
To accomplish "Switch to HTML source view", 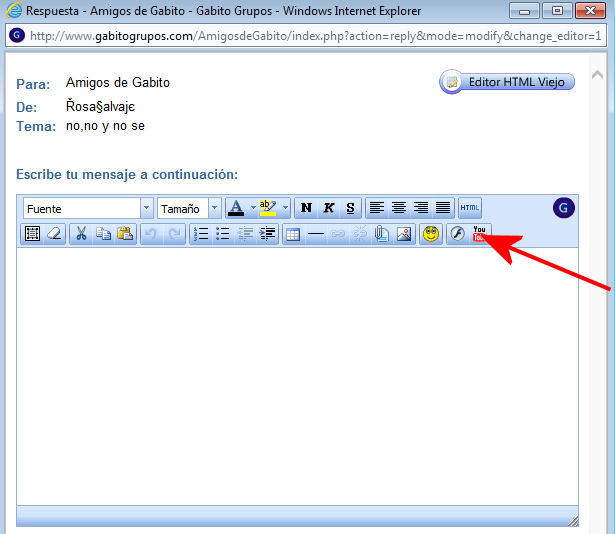I will tap(470, 208).
